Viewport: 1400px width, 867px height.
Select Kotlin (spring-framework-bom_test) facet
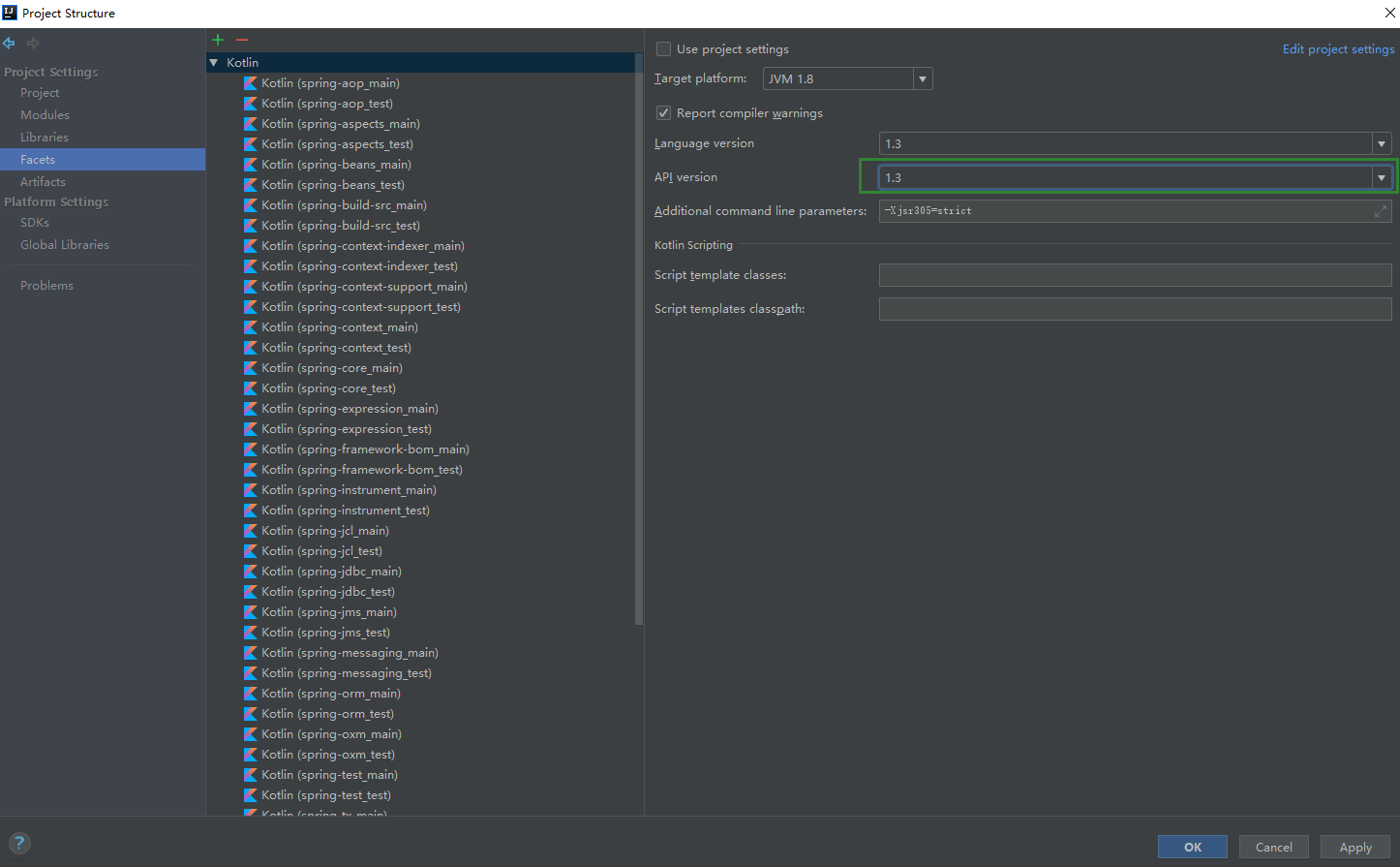(x=362, y=470)
